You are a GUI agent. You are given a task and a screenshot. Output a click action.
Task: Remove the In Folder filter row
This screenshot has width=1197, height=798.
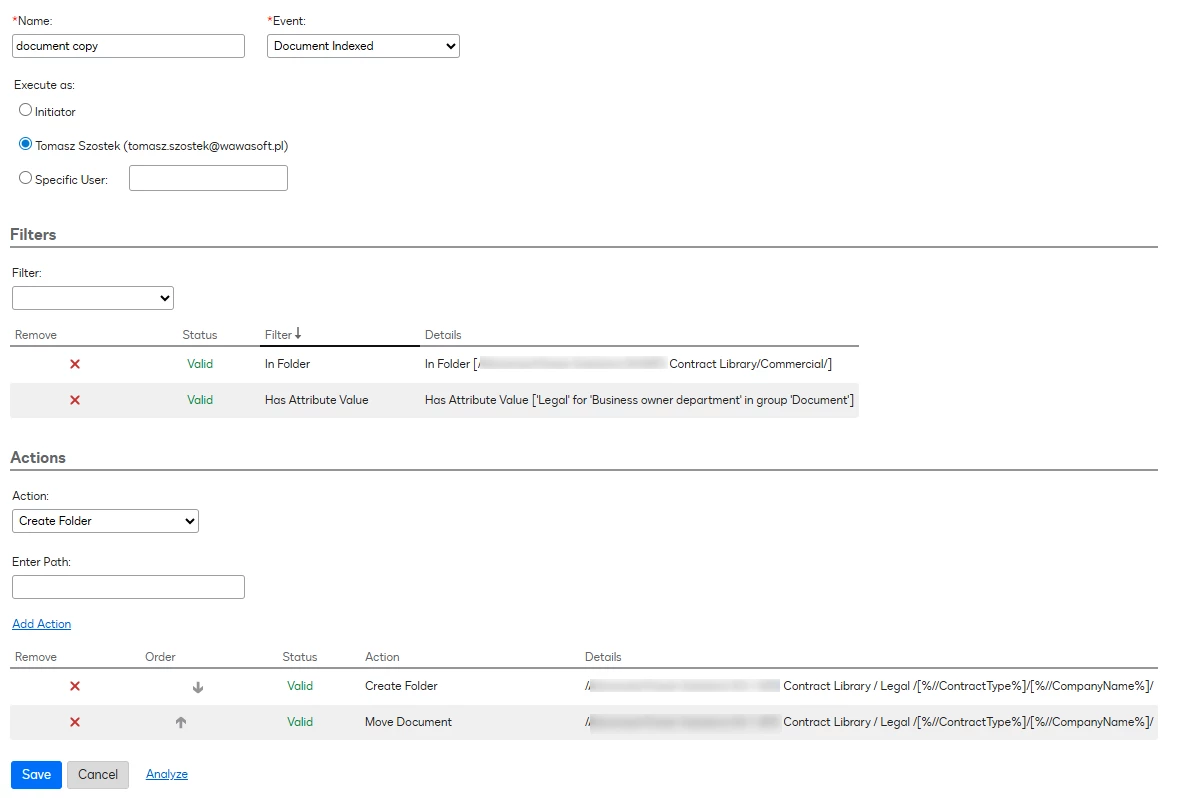click(75, 364)
